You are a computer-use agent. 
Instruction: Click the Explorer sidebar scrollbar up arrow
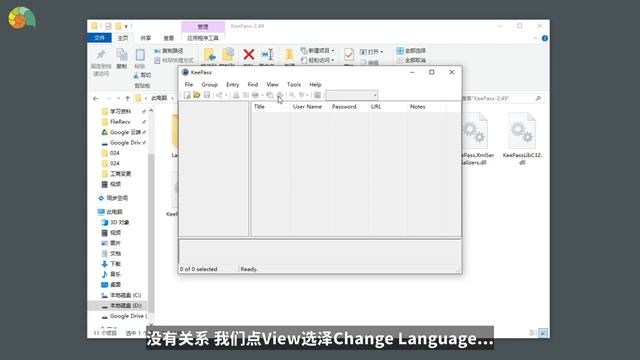151,111
